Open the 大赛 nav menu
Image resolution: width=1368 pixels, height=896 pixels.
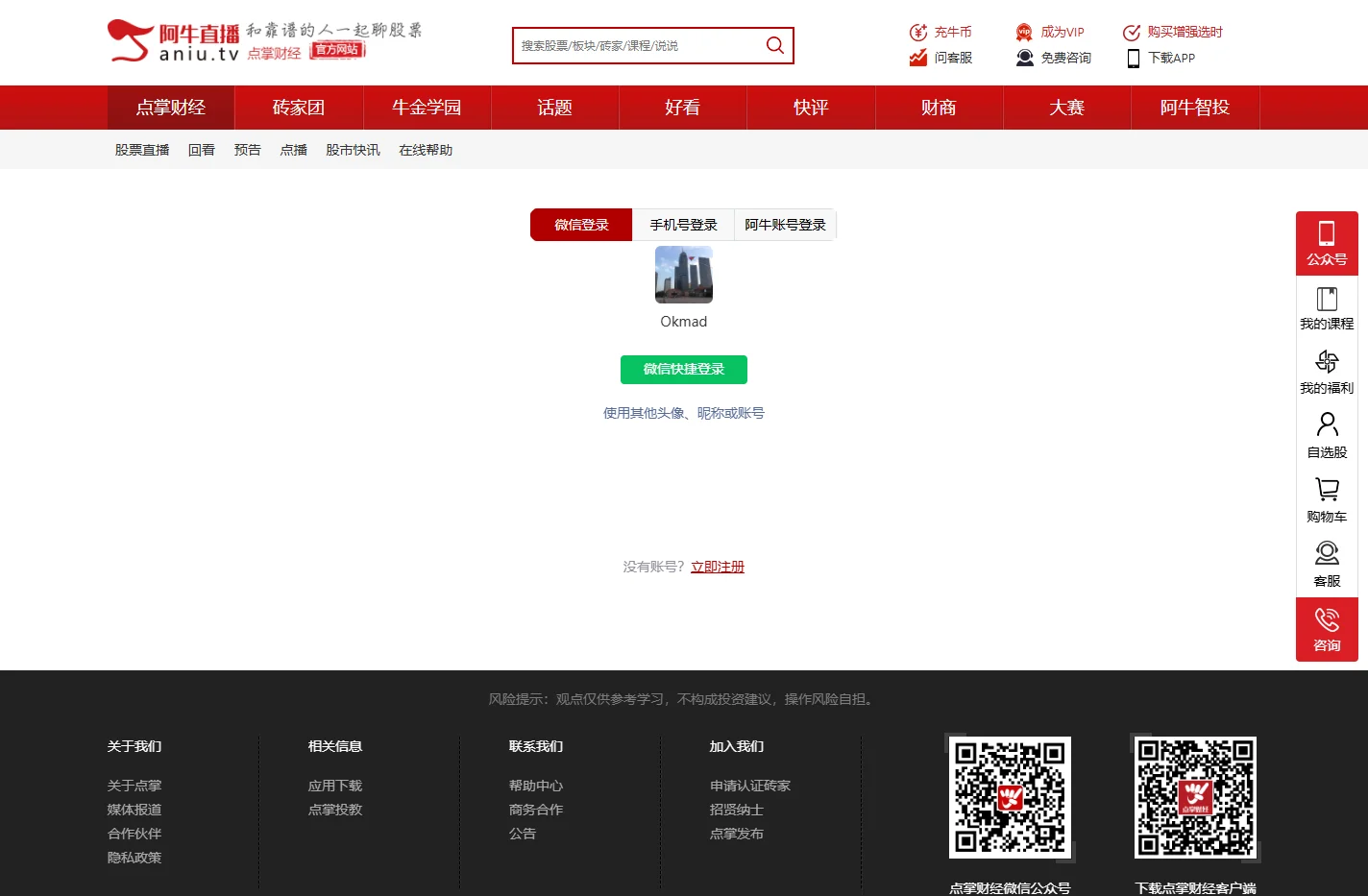point(1066,108)
